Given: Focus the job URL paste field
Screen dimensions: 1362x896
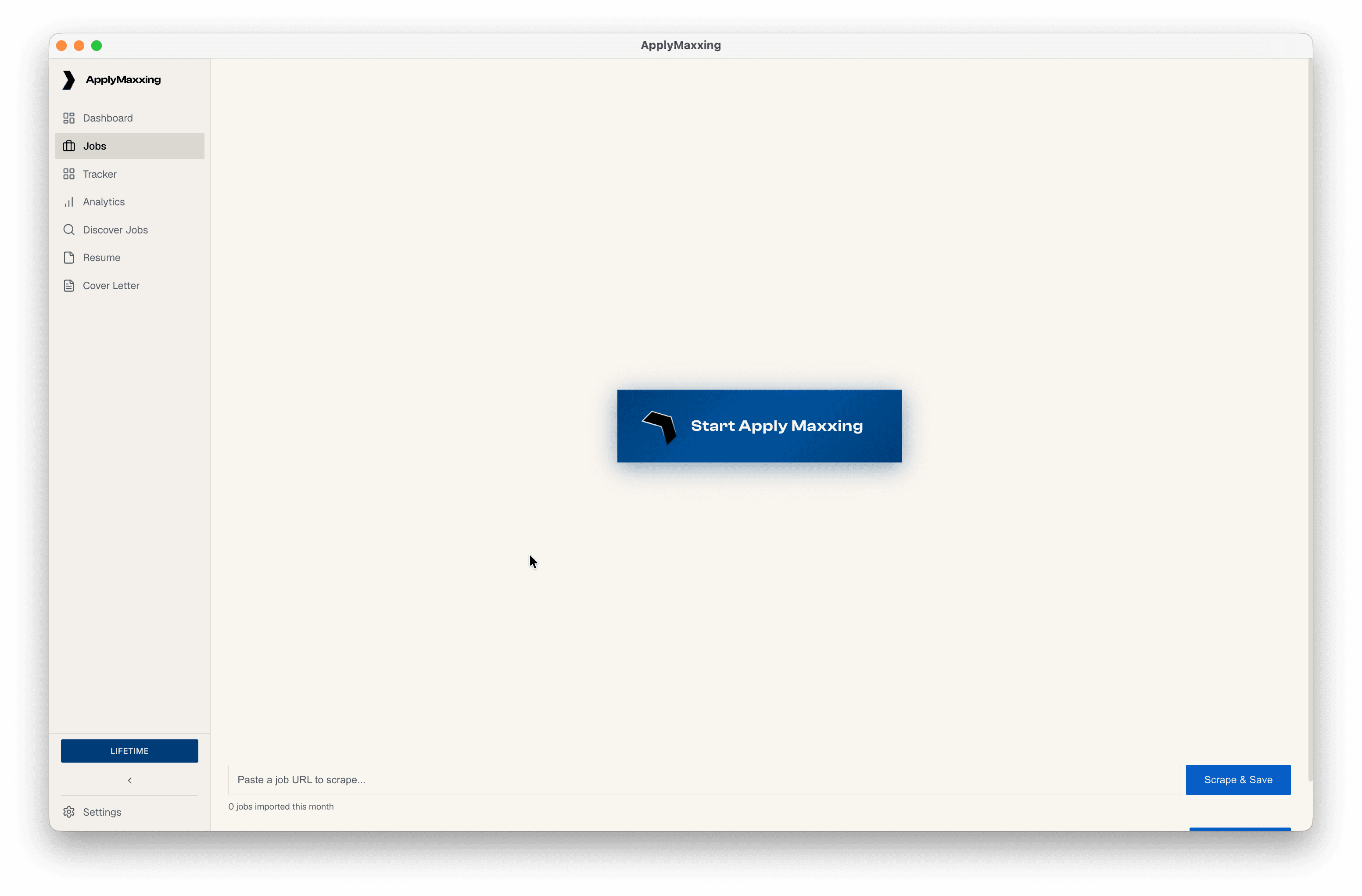Looking at the screenshot, I should pos(704,780).
